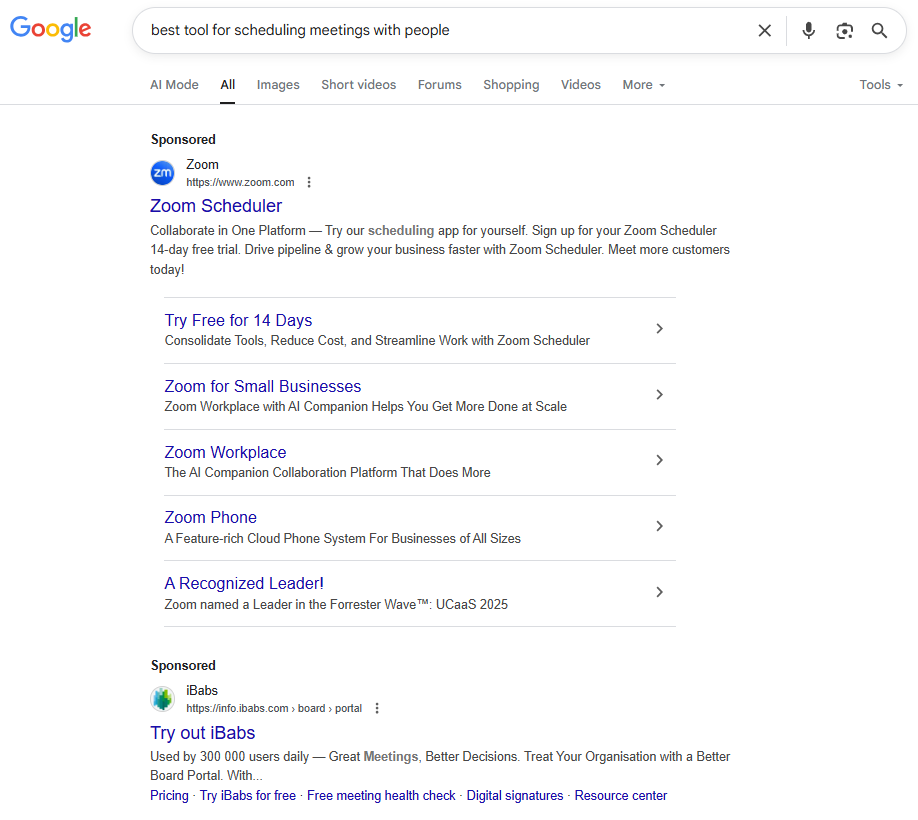This screenshot has width=918, height=820.
Task: Expand the Try Free for 14 Days chevron
Action: click(x=659, y=329)
